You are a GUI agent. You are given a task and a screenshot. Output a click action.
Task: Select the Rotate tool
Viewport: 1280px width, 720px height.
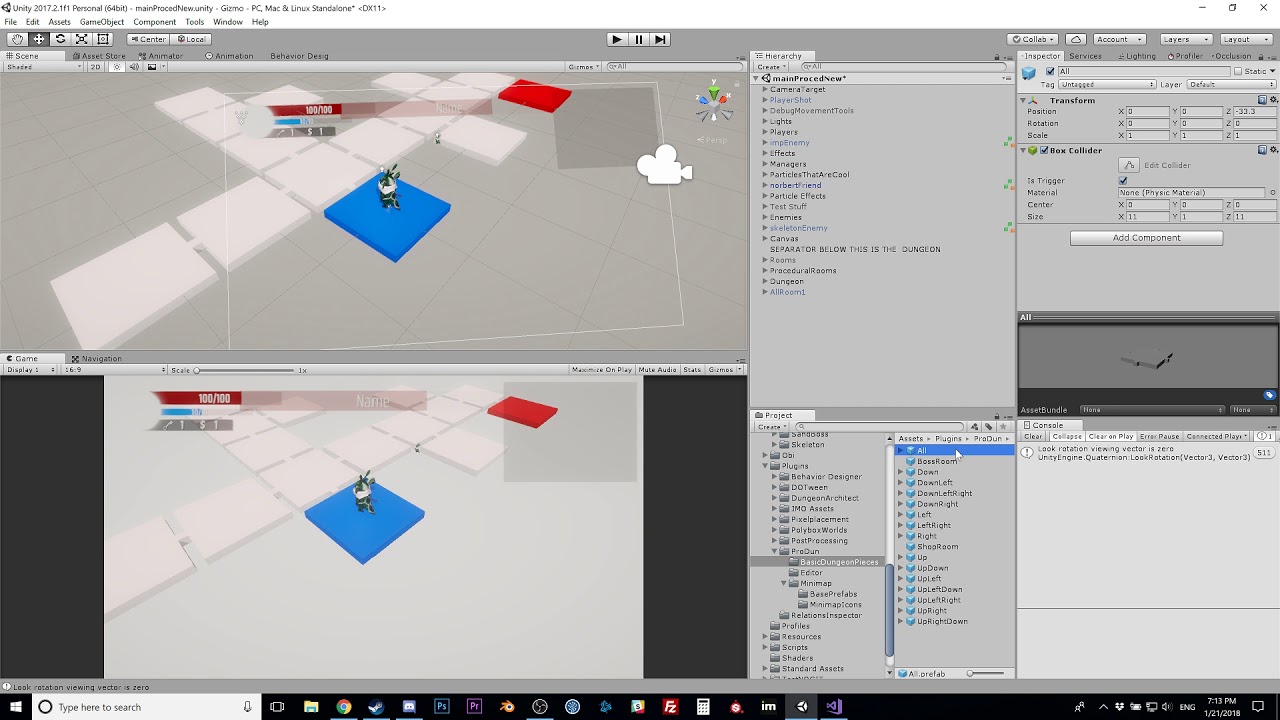coord(60,39)
